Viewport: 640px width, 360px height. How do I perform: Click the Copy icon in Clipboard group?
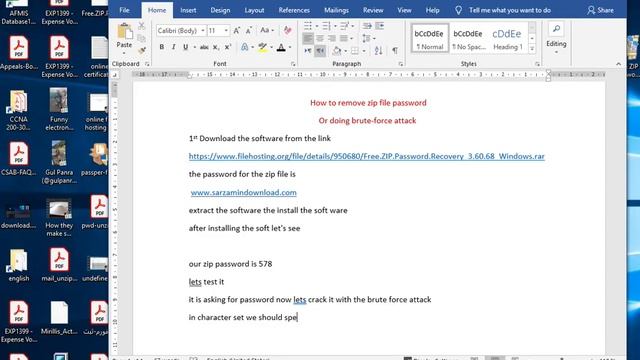pyautogui.click(x=142, y=38)
